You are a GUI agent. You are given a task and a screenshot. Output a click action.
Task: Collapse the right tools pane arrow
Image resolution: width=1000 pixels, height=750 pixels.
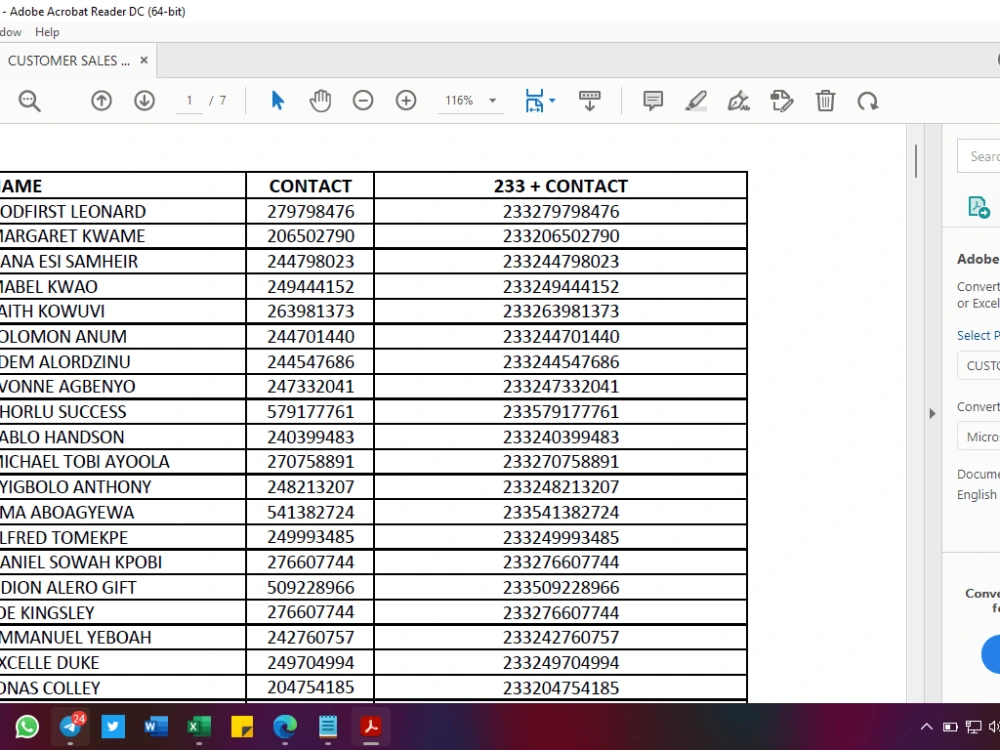click(932, 413)
